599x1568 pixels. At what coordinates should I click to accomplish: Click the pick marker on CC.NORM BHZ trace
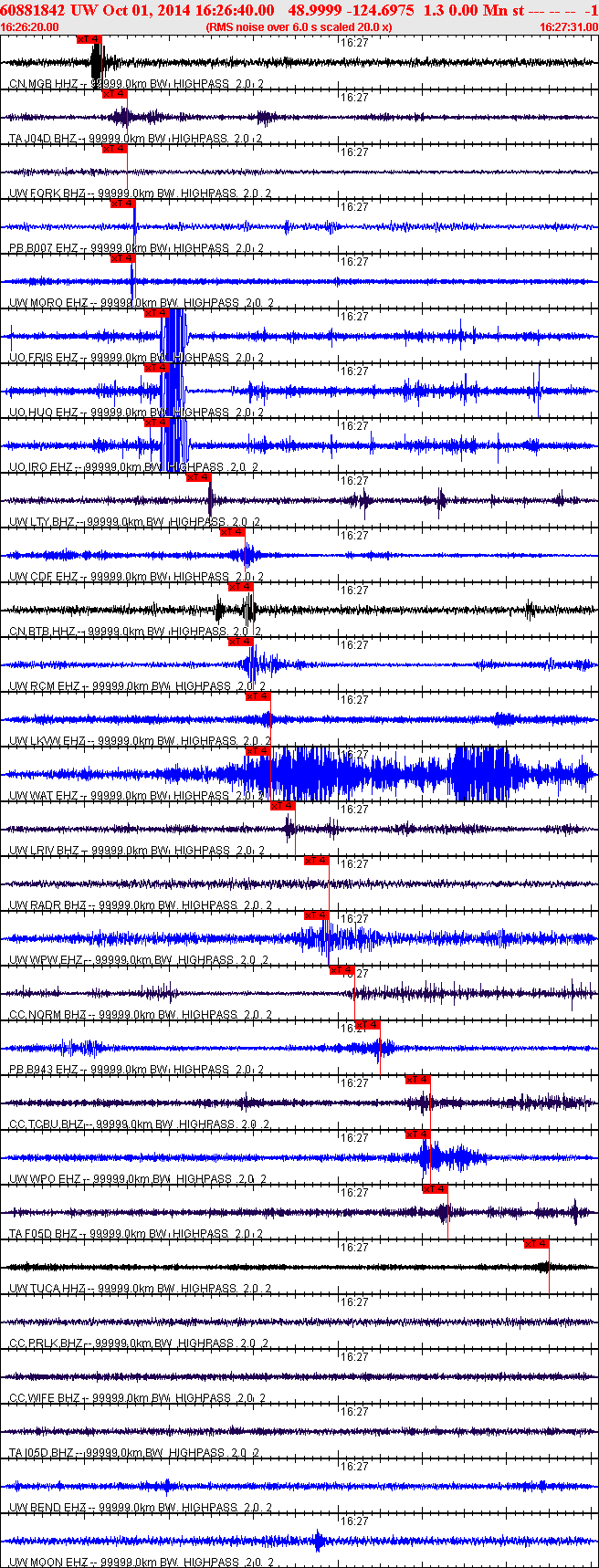(x=342, y=970)
